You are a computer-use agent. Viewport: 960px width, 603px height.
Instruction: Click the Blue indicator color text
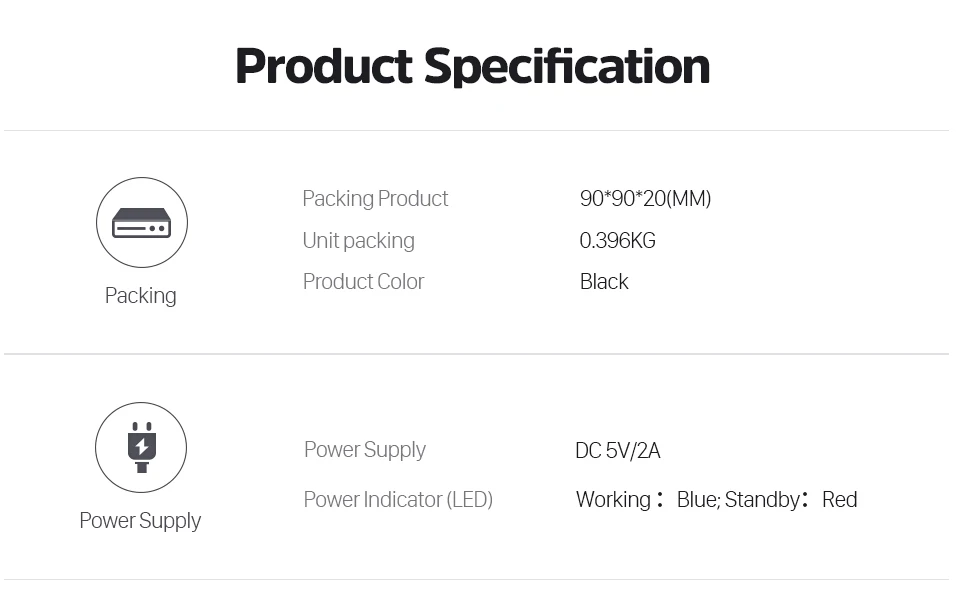pos(697,500)
